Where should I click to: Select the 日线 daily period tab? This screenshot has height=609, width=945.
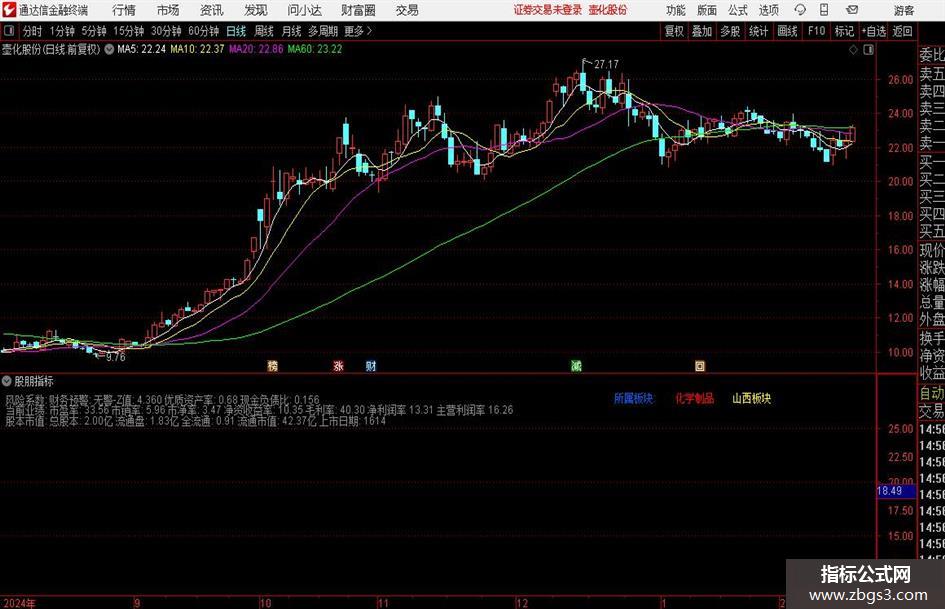[236, 31]
